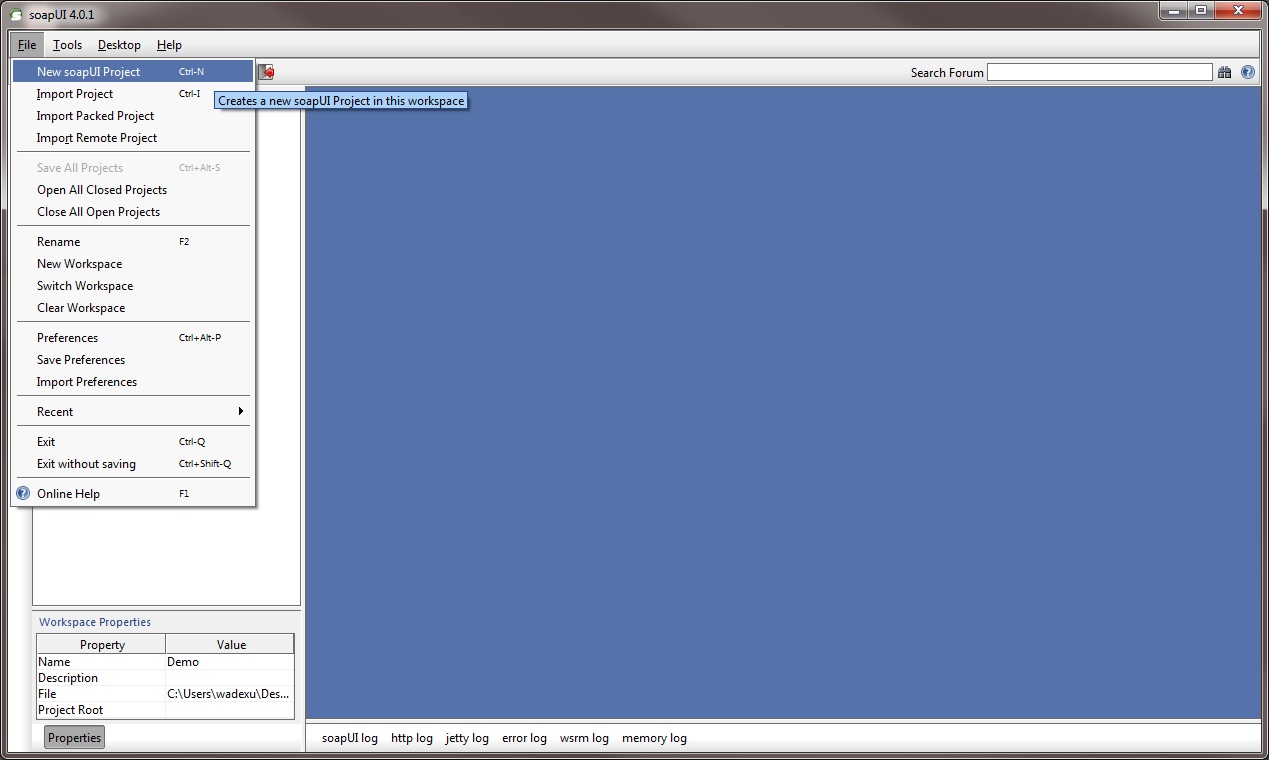The image size is (1269, 760).
Task: Click the soapUI logo in the title bar
Action: pos(15,15)
